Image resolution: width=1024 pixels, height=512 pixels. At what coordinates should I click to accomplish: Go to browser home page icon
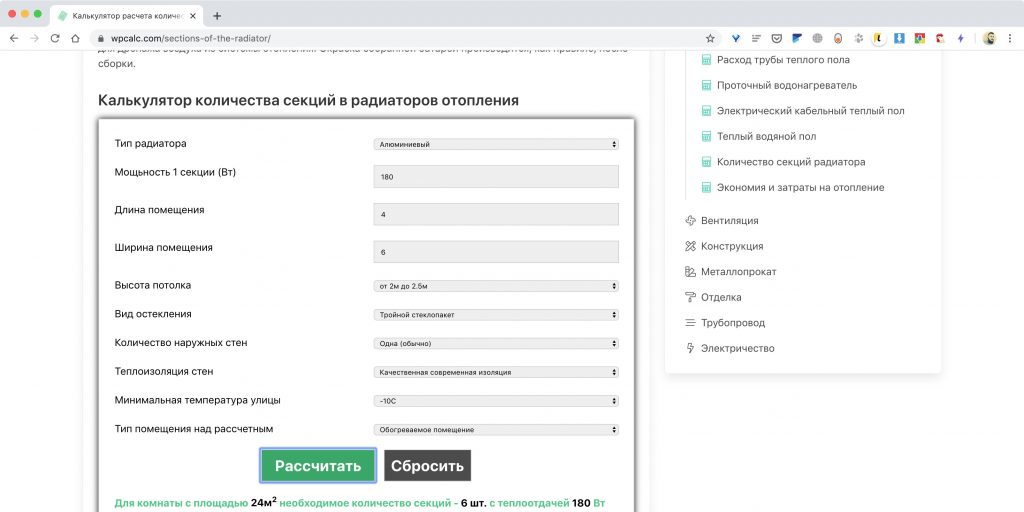click(x=75, y=38)
